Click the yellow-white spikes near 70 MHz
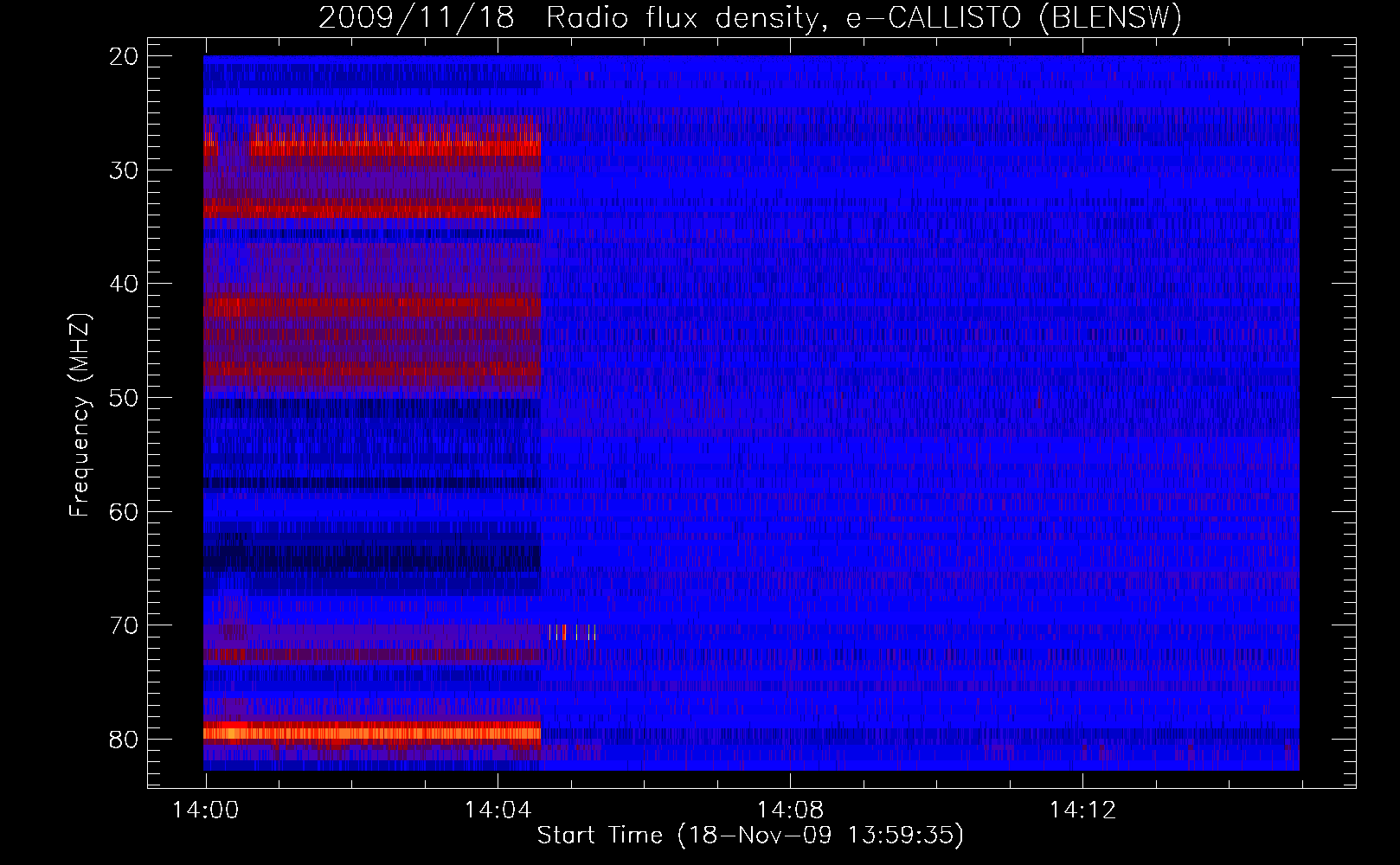The width and height of the screenshot is (1400, 865). tap(572, 632)
